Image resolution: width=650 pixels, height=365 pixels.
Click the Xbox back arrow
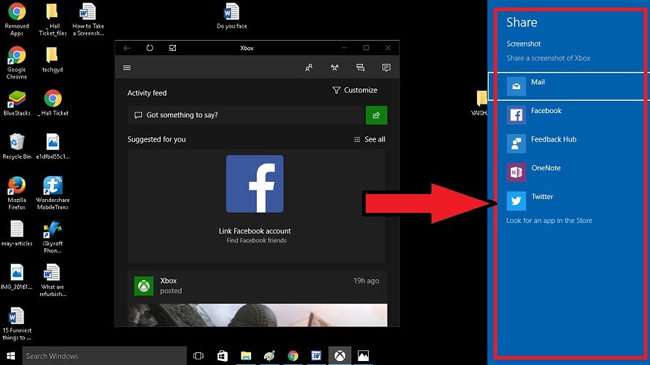pos(127,48)
